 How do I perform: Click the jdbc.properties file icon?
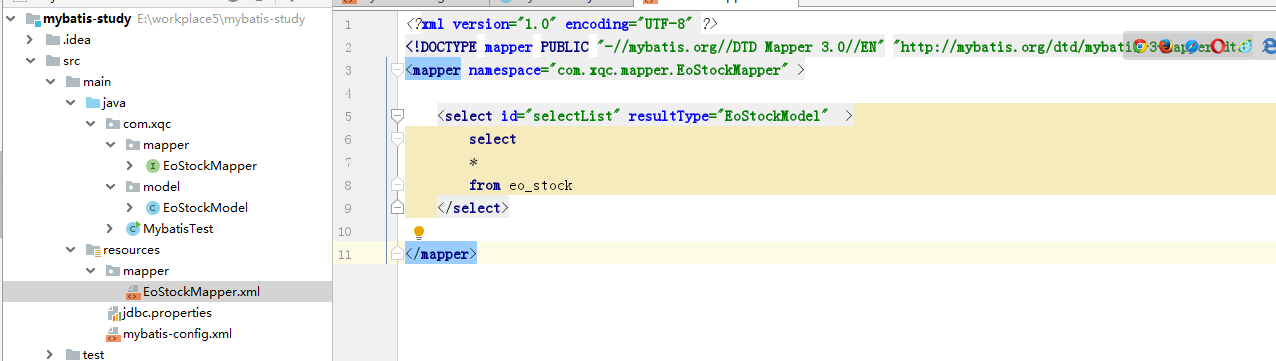pos(113,313)
